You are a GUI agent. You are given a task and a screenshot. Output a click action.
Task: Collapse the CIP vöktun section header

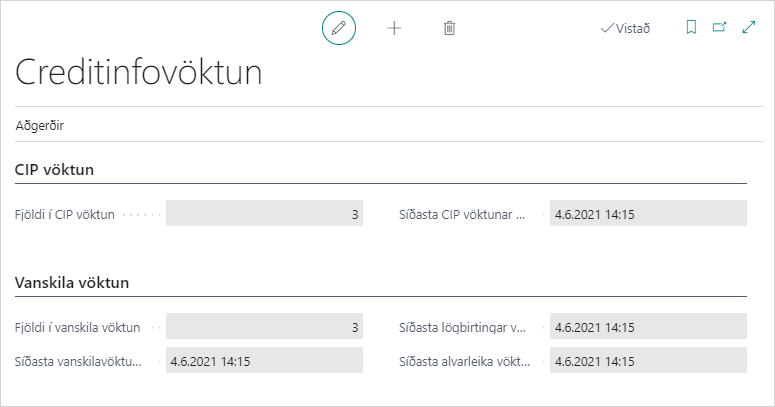click(55, 170)
